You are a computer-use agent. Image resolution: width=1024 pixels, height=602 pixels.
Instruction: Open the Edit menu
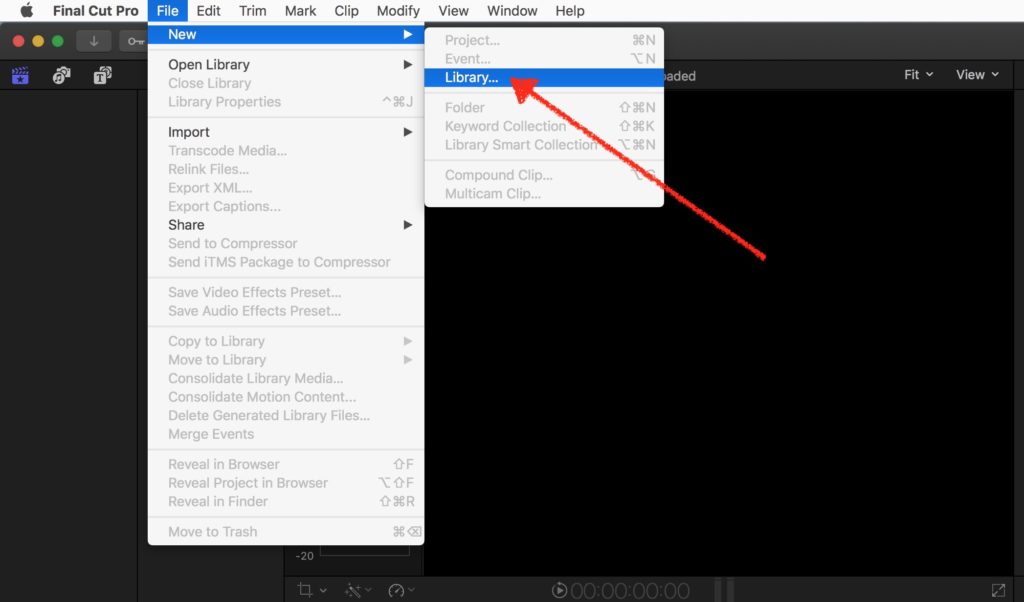(208, 10)
